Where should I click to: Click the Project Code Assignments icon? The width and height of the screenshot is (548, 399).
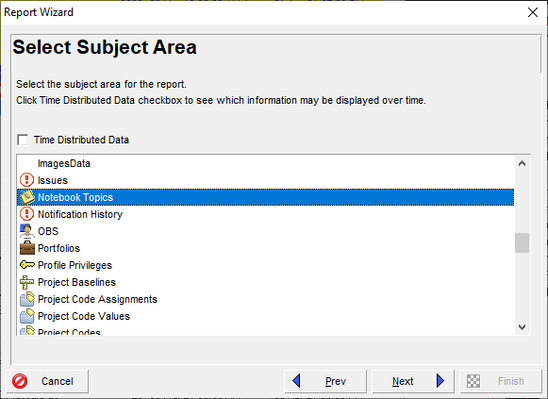[27, 299]
